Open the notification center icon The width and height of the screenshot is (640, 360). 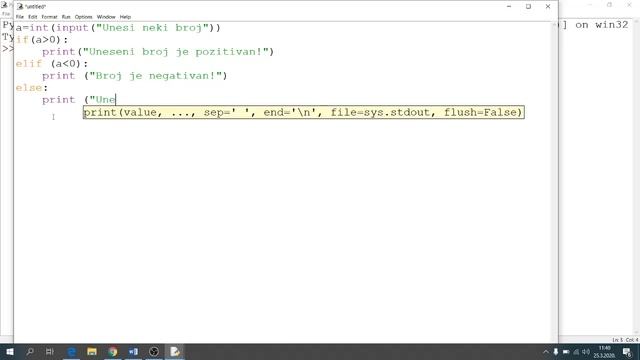(x=627, y=352)
